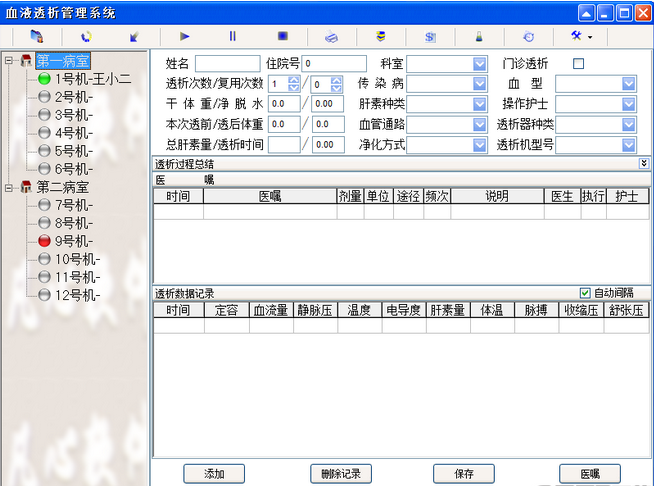Click the gray status light of 2号机
This screenshot has width=654, height=486.
coord(44,96)
